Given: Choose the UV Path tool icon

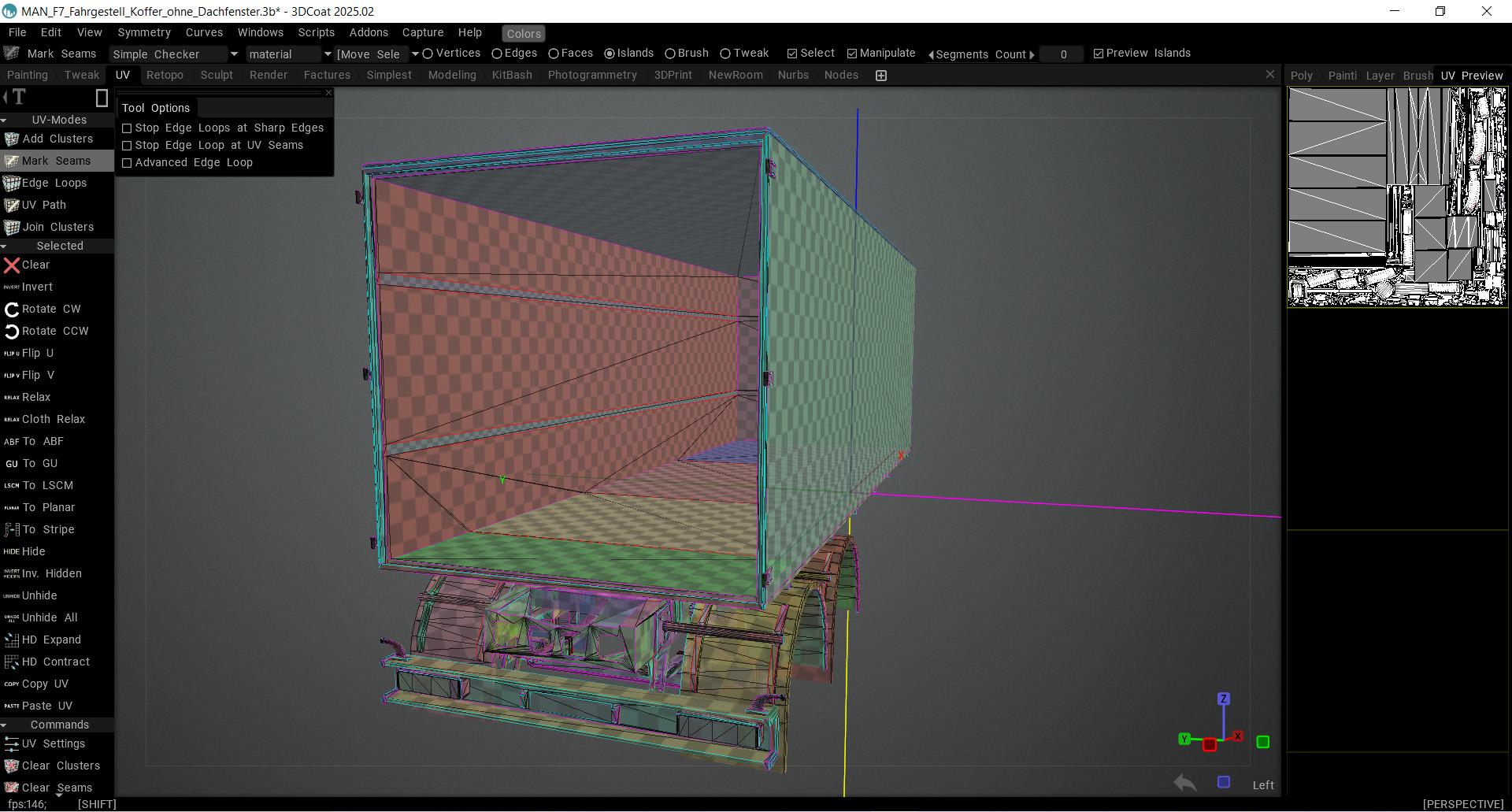Looking at the screenshot, I should point(11,206).
